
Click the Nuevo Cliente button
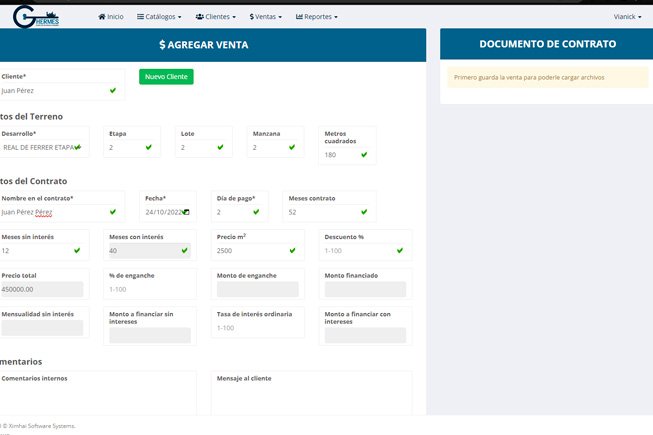click(x=166, y=77)
